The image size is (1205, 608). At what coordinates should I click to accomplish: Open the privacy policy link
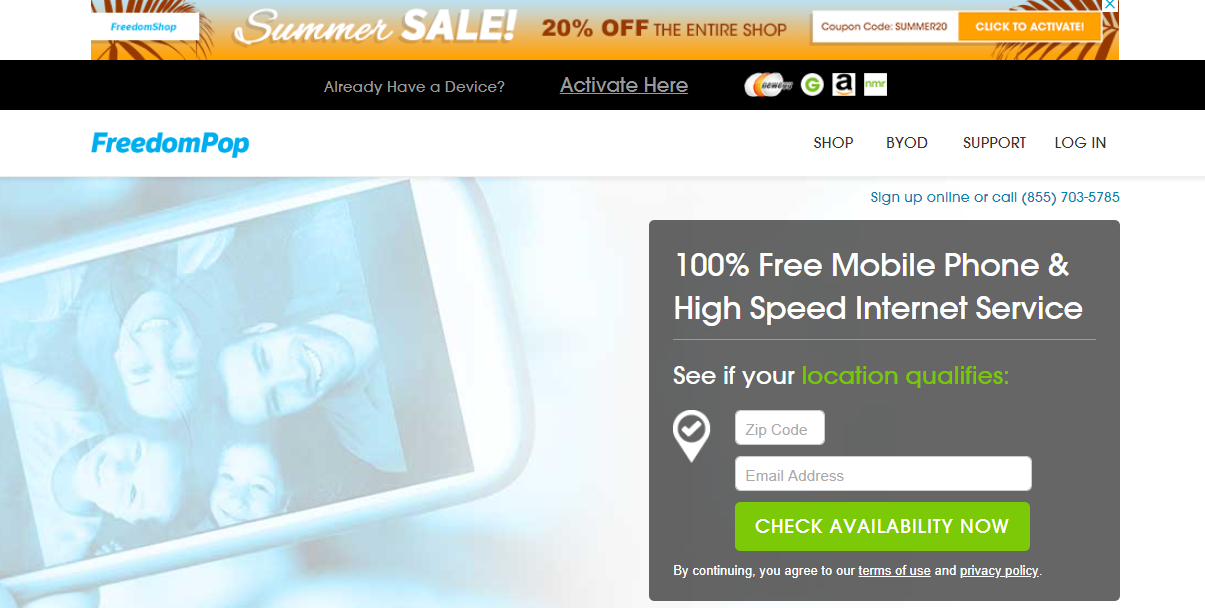pyautogui.click(x=999, y=571)
